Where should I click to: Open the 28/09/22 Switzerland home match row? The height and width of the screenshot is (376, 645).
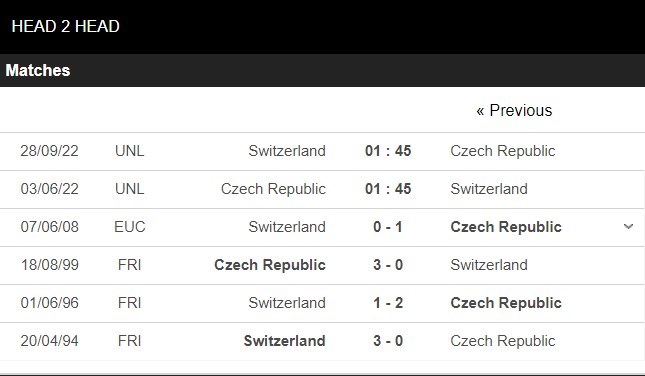322,151
